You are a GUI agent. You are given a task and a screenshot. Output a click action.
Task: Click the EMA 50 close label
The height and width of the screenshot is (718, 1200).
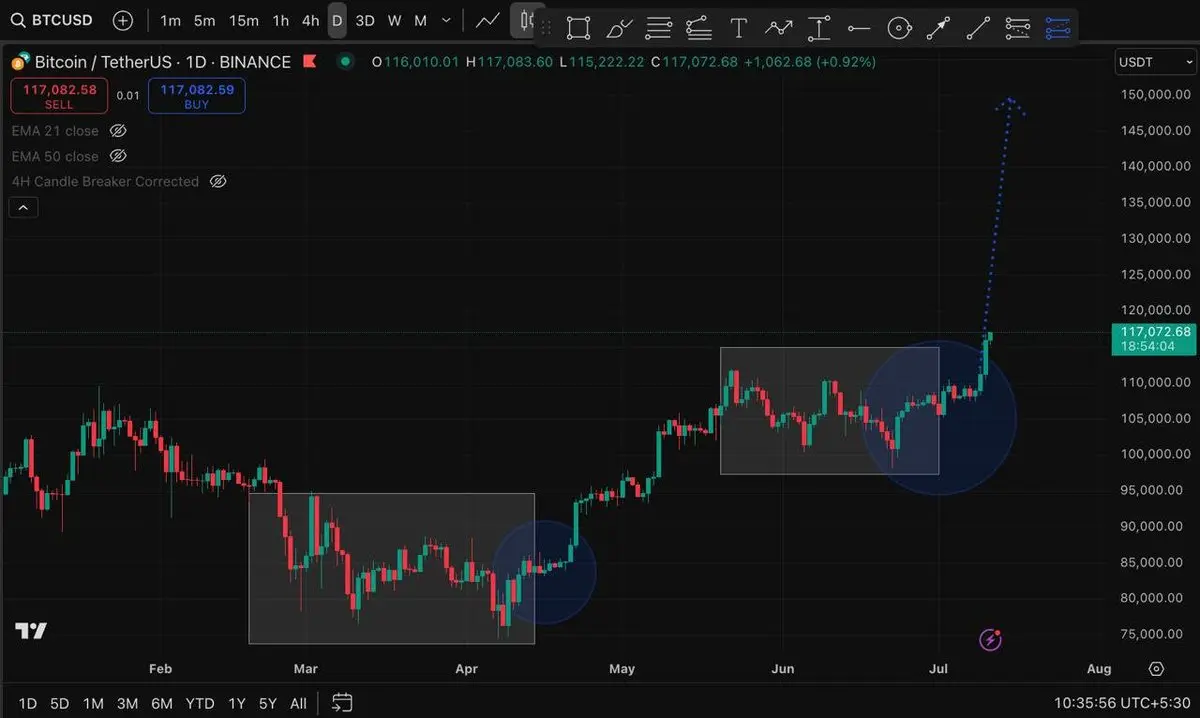click(55, 156)
